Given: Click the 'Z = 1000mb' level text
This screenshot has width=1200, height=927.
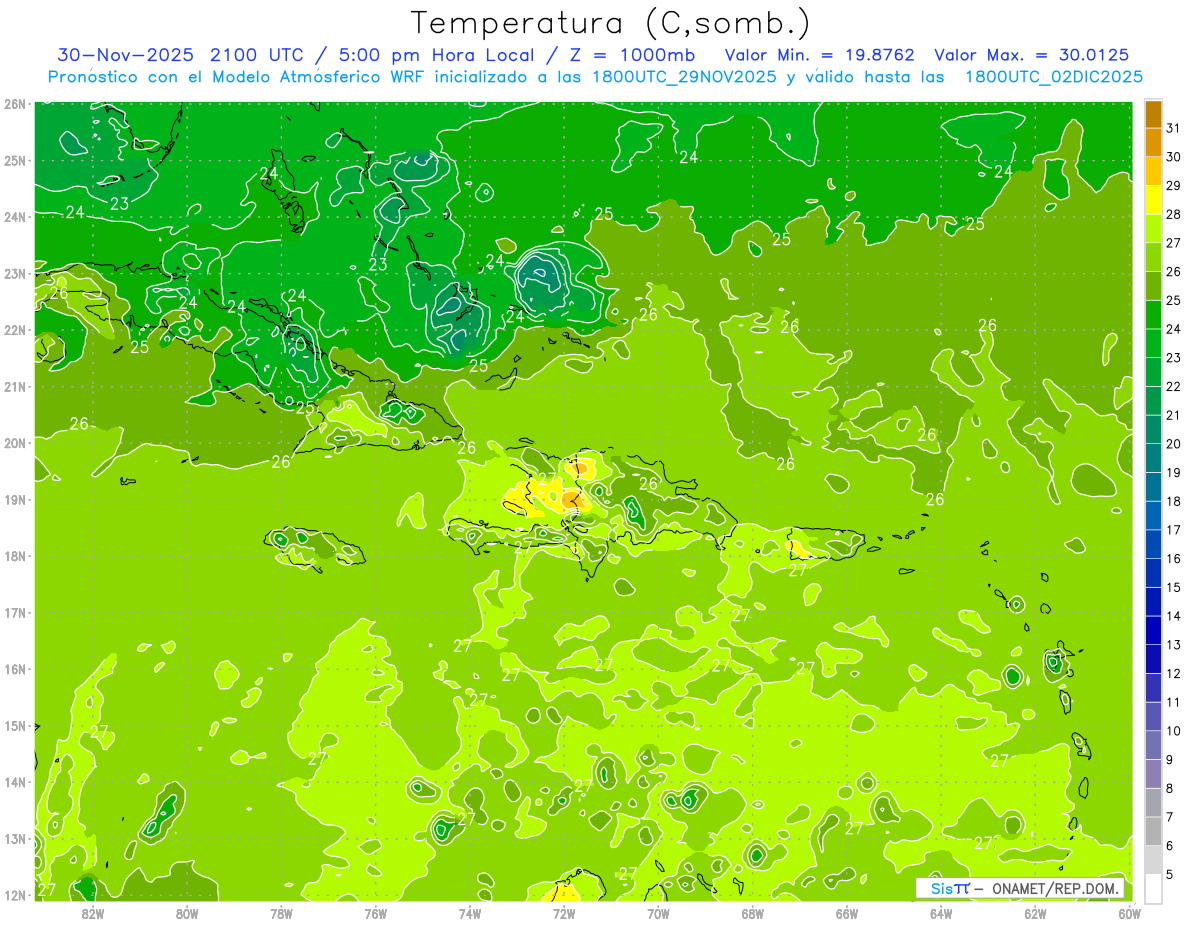Looking at the screenshot, I should click(630, 54).
